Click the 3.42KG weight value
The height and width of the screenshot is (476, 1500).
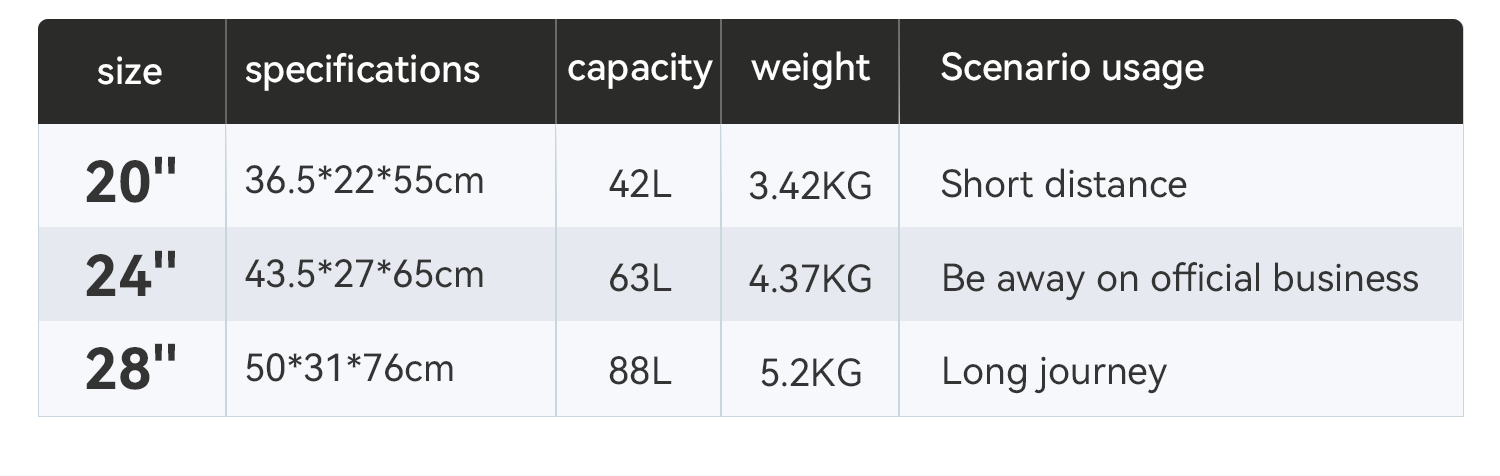810,185
